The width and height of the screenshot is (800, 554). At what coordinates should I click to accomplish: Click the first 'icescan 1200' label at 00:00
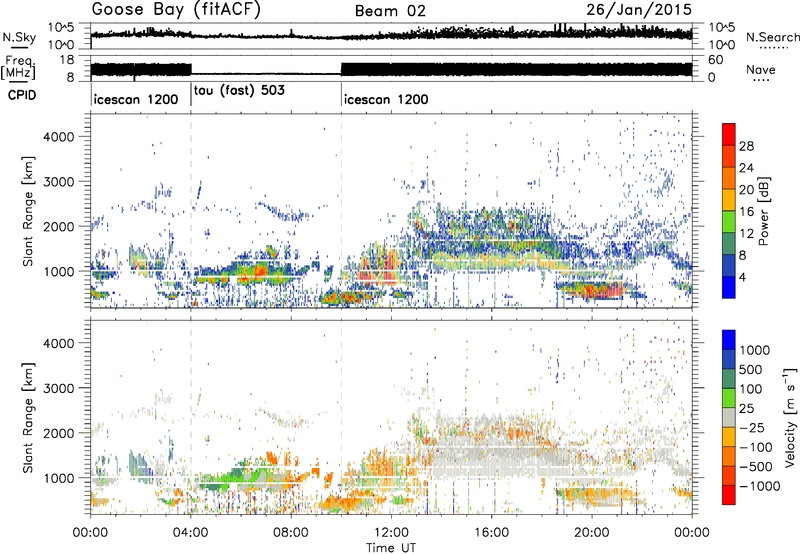tap(136, 99)
